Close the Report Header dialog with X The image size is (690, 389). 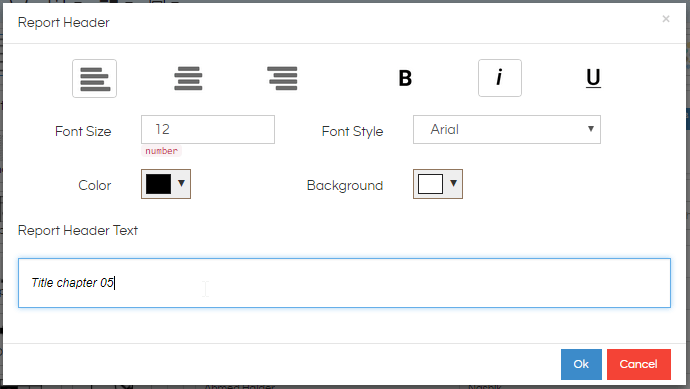pos(666,19)
